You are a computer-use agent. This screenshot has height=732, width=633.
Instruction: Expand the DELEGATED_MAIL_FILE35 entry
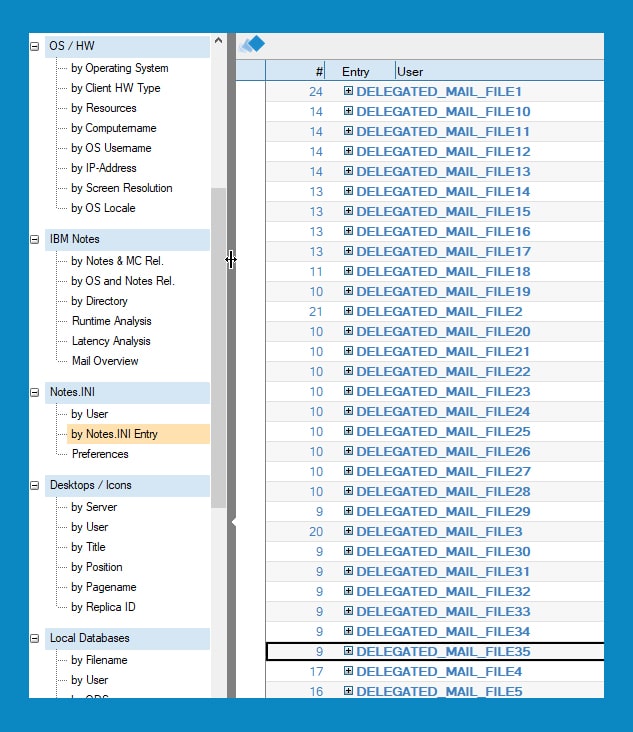[349, 651]
